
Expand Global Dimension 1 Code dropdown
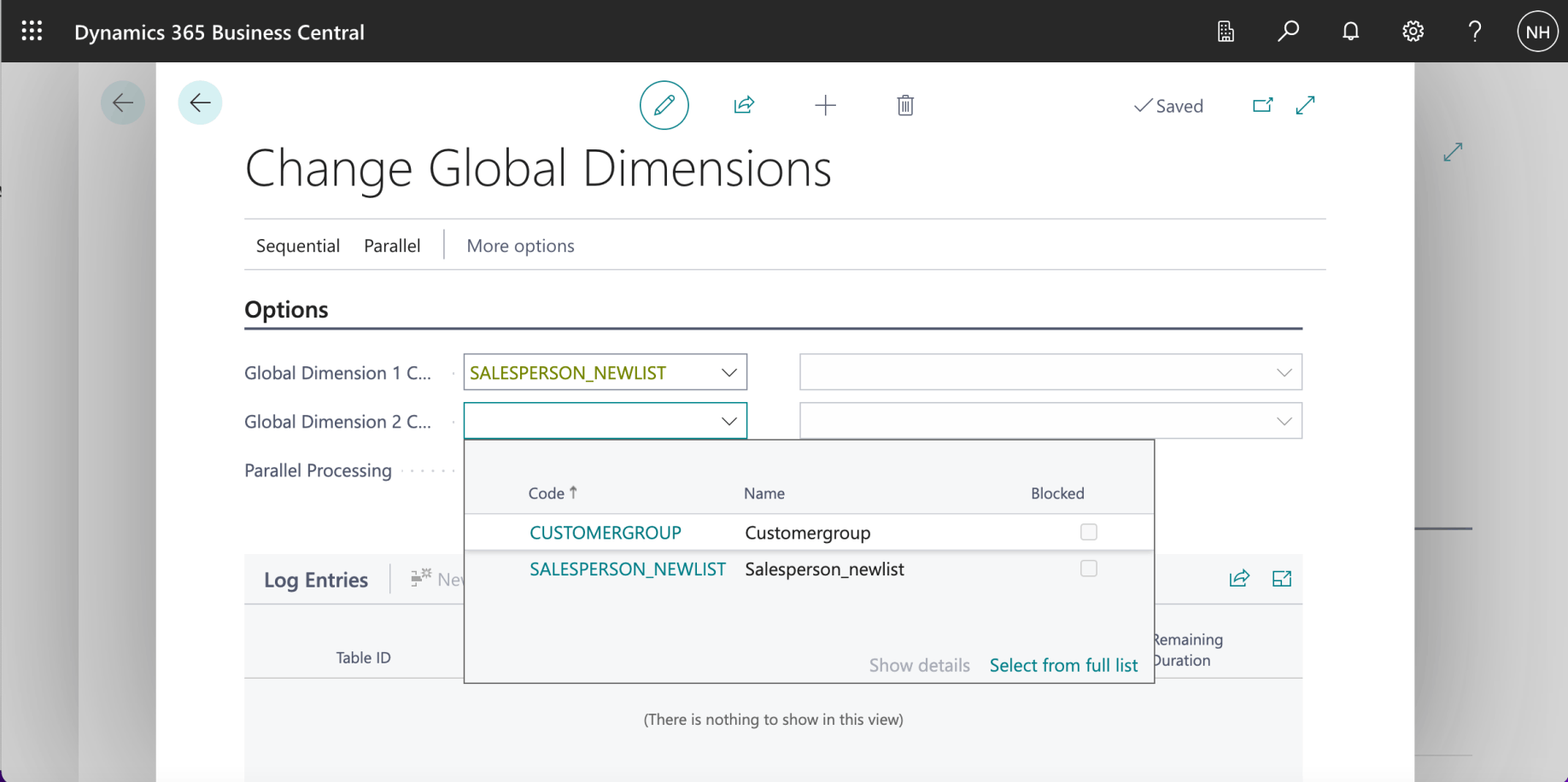point(728,372)
